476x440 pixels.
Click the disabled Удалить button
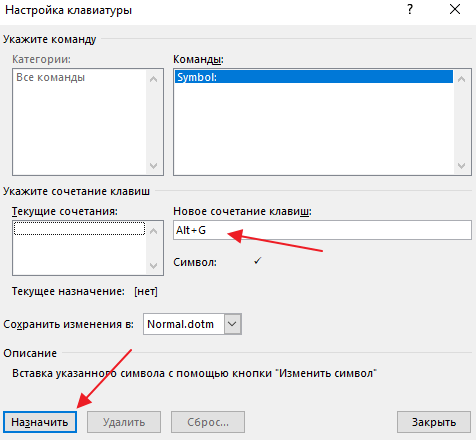tap(124, 422)
